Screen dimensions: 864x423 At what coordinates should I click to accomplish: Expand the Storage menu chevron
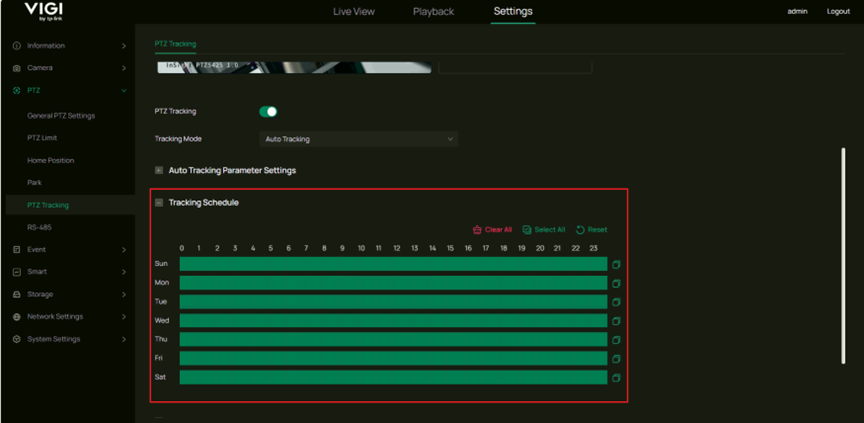124,294
